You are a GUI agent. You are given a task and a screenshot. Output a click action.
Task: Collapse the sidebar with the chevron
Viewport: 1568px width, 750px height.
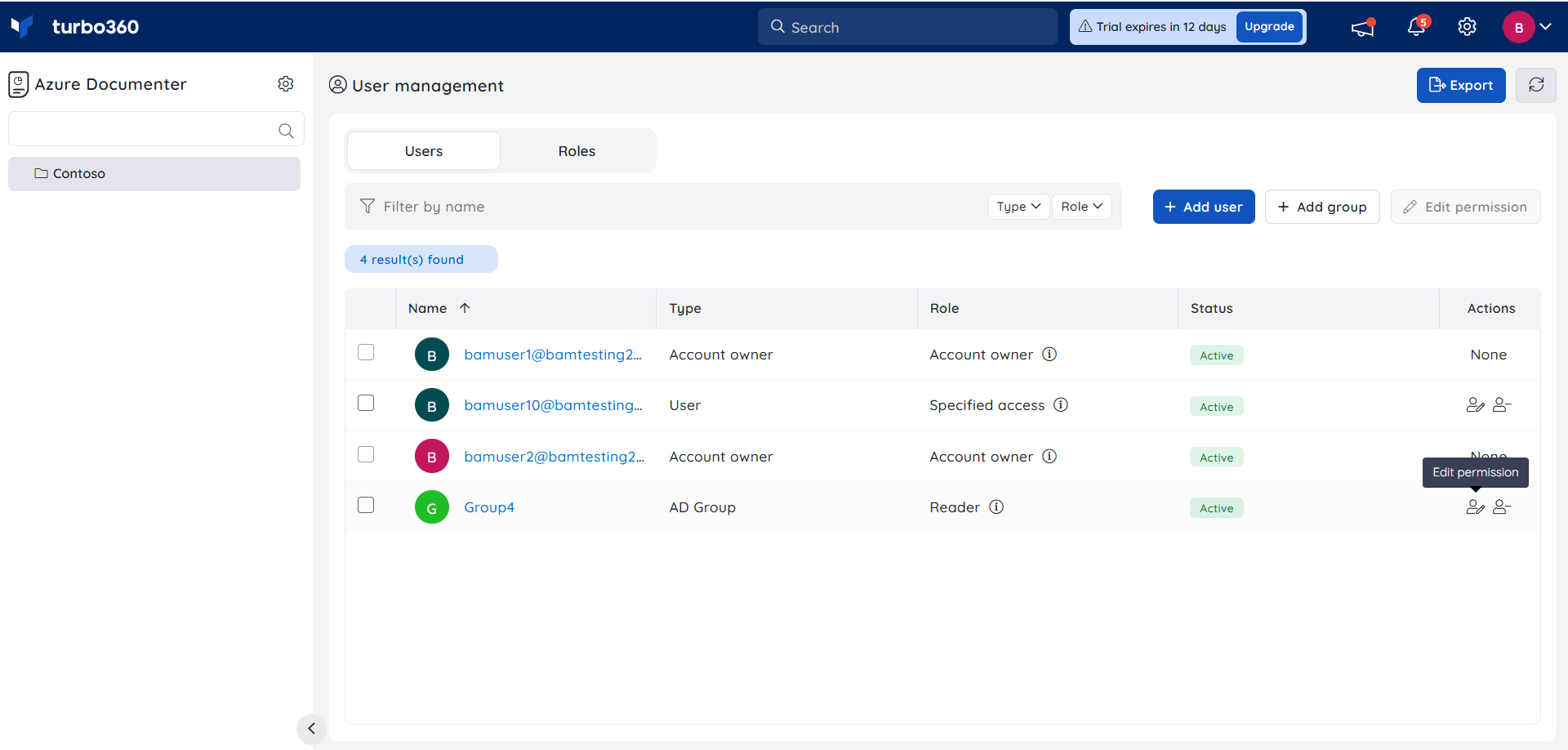click(311, 728)
